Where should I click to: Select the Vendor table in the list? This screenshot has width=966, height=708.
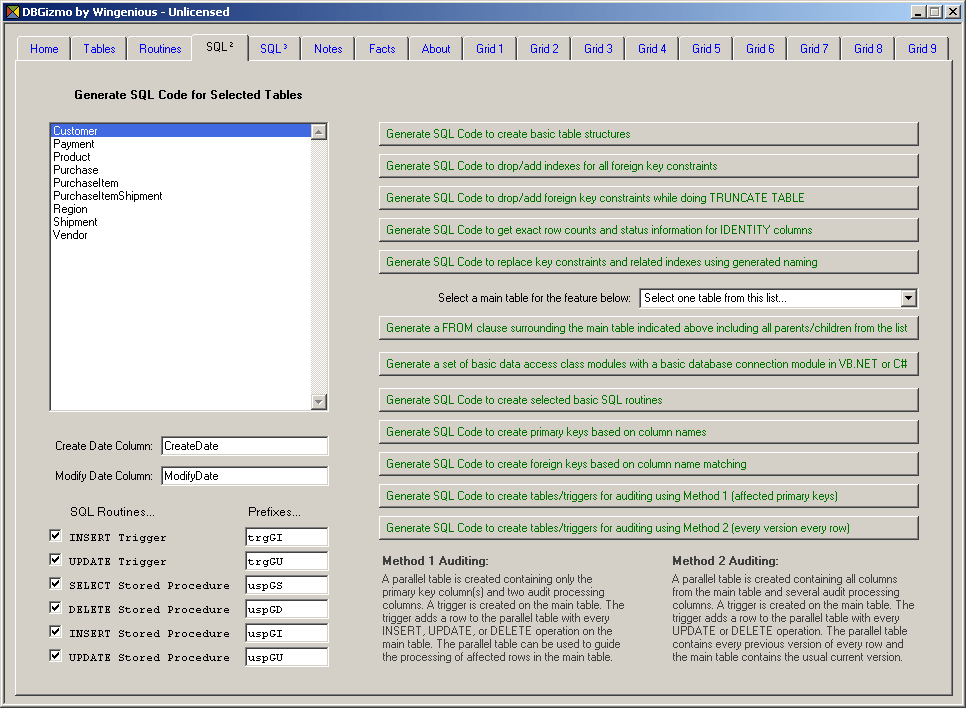pyautogui.click(x=71, y=236)
